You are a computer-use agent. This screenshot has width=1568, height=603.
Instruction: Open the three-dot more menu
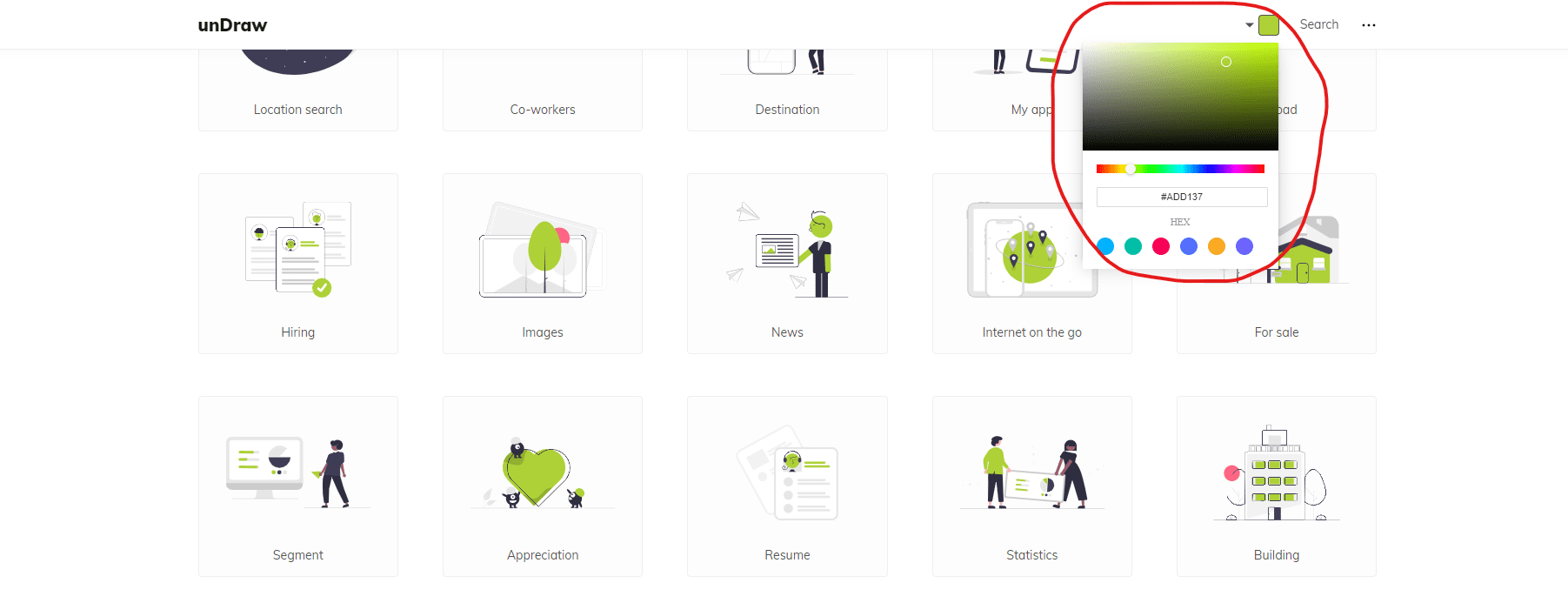click(1368, 25)
